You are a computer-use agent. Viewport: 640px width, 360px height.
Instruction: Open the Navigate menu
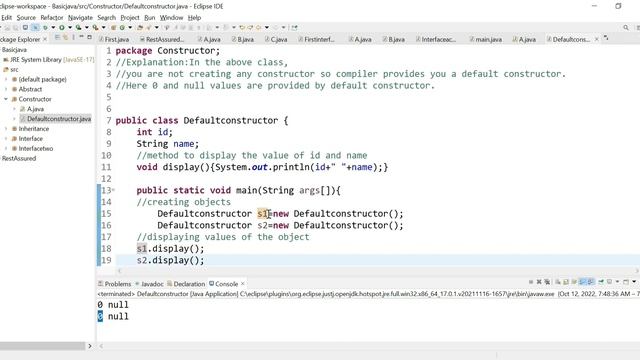tap(80, 18)
